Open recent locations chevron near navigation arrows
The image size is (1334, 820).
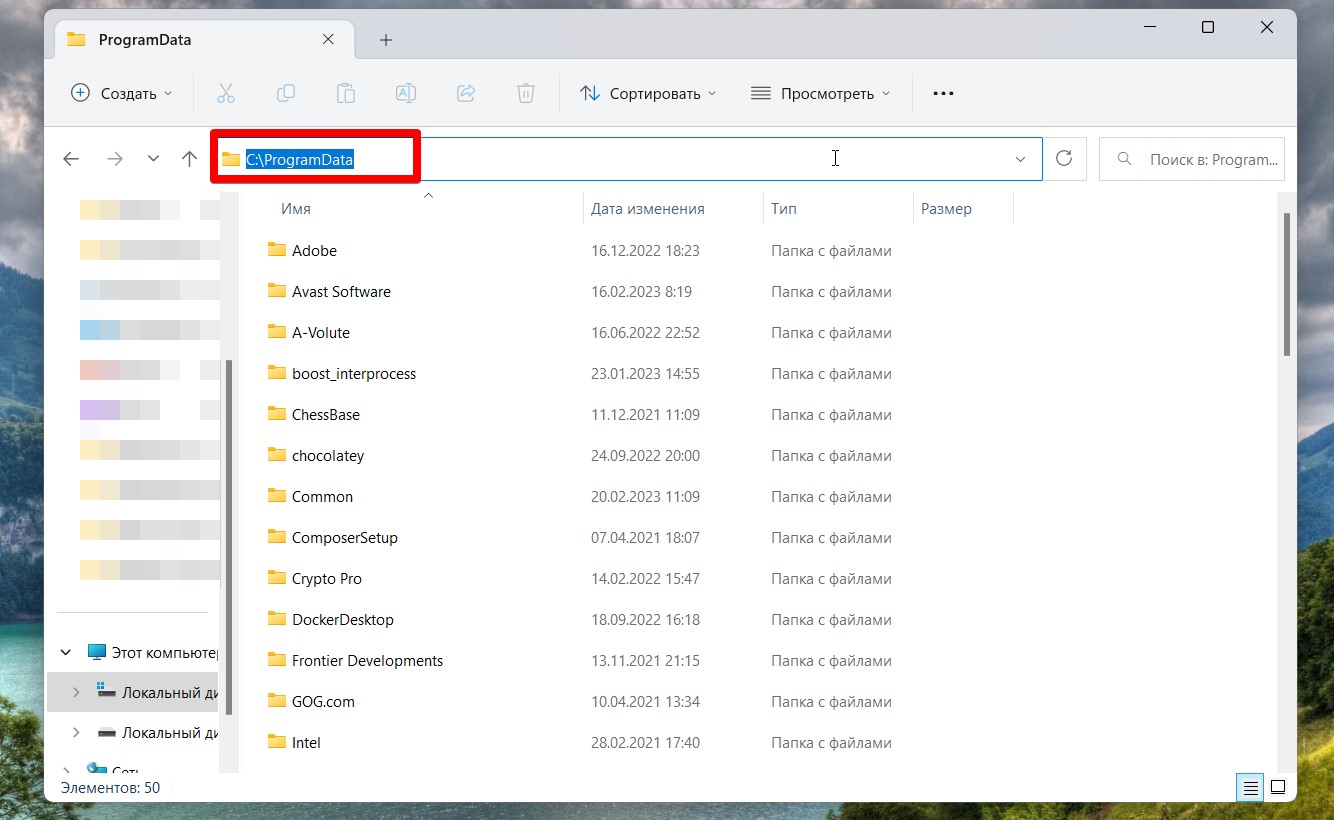(153, 159)
